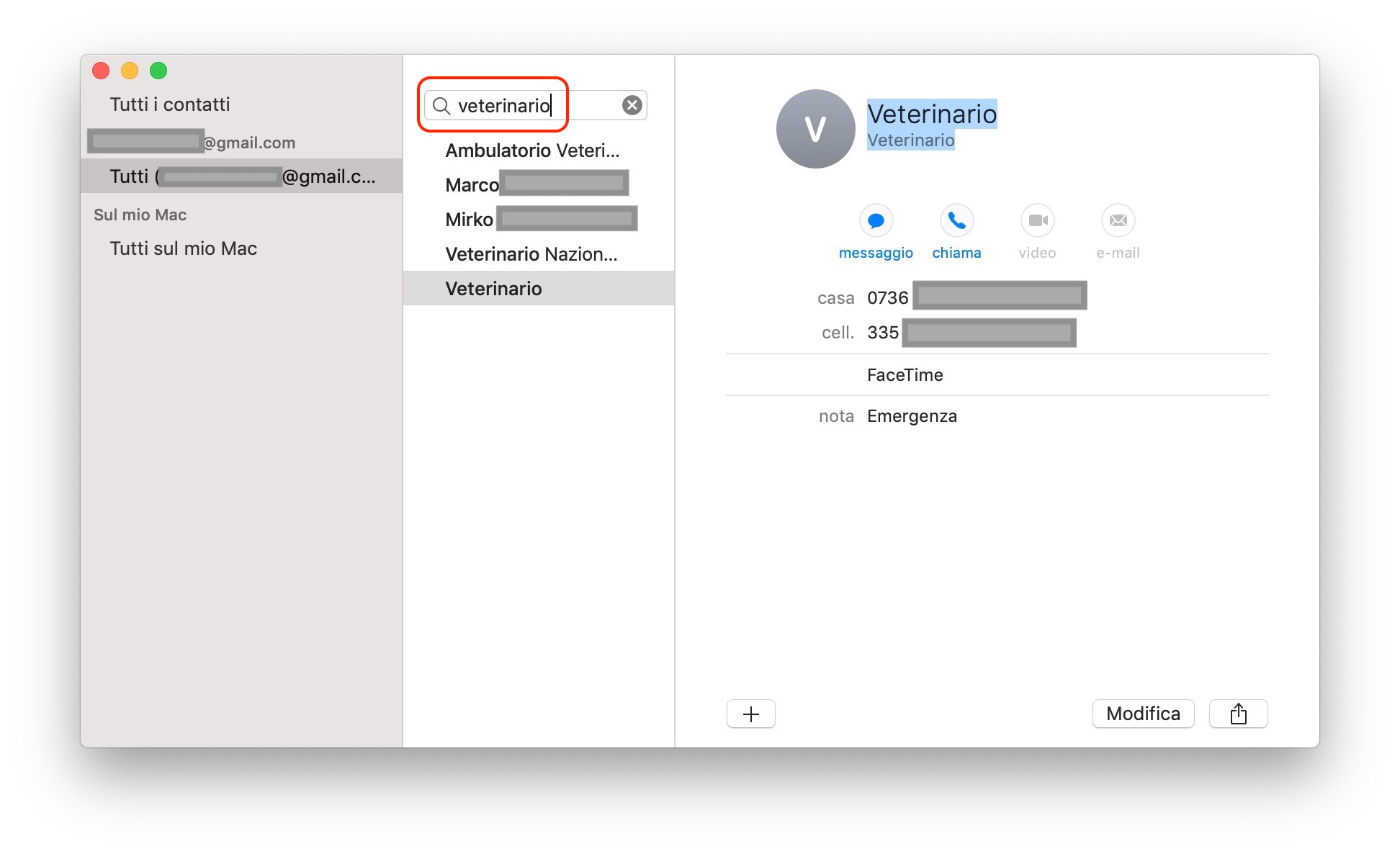Clear the search field with the X icon

[632, 106]
